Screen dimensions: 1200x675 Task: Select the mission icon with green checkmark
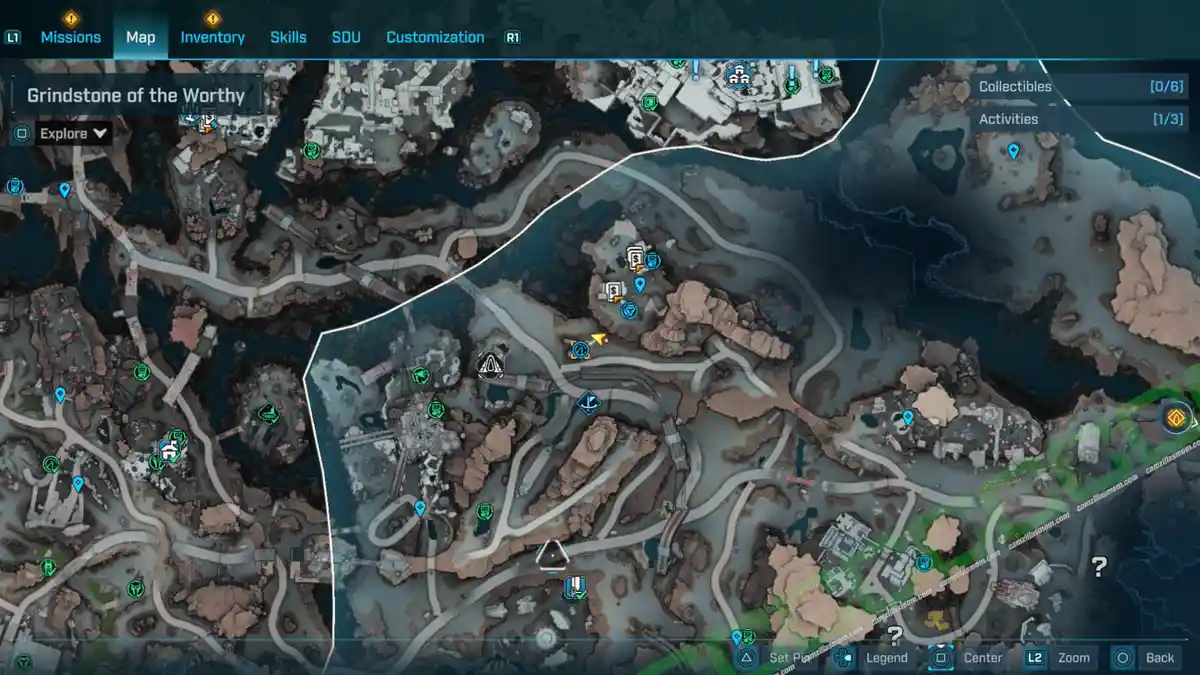click(x=574, y=586)
